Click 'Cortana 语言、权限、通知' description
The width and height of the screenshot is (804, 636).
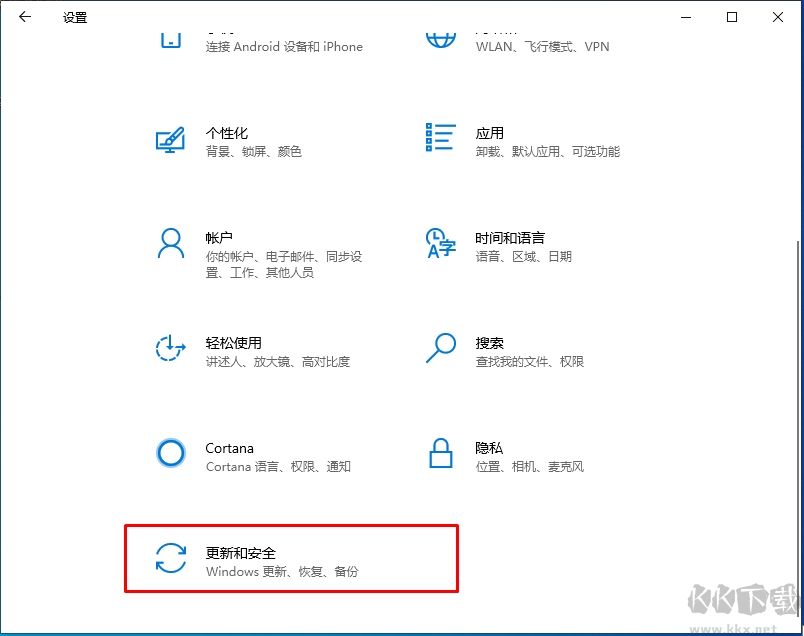(278, 467)
